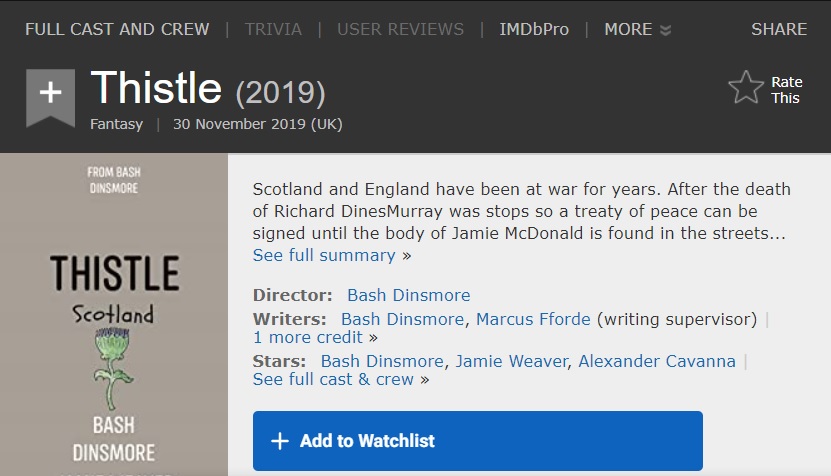Viewport: 831px width, 476px height.
Task: Visit star Jamie Weaver's page
Action: [x=510, y=361]
